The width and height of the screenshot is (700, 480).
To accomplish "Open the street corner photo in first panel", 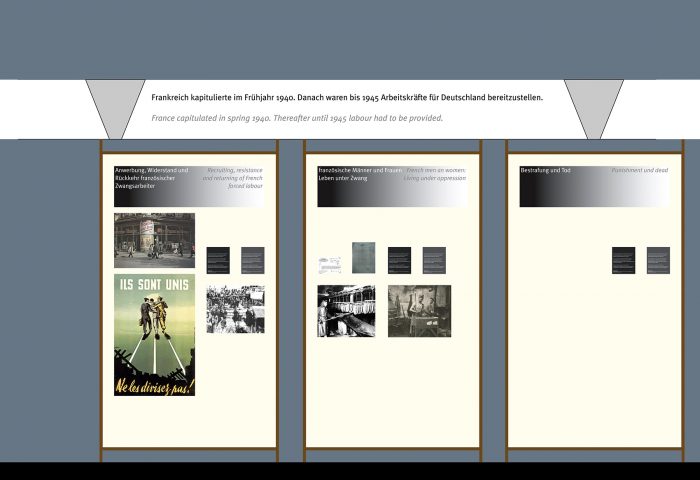I will [x=154, y=240].
